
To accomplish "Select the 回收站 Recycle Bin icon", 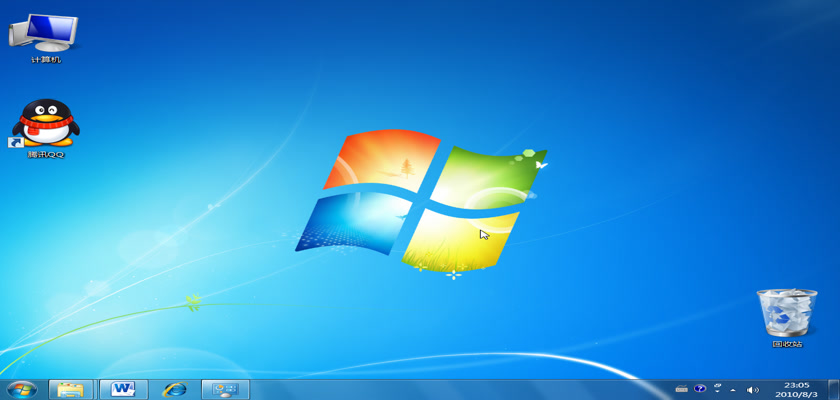I will click(786, 311).
